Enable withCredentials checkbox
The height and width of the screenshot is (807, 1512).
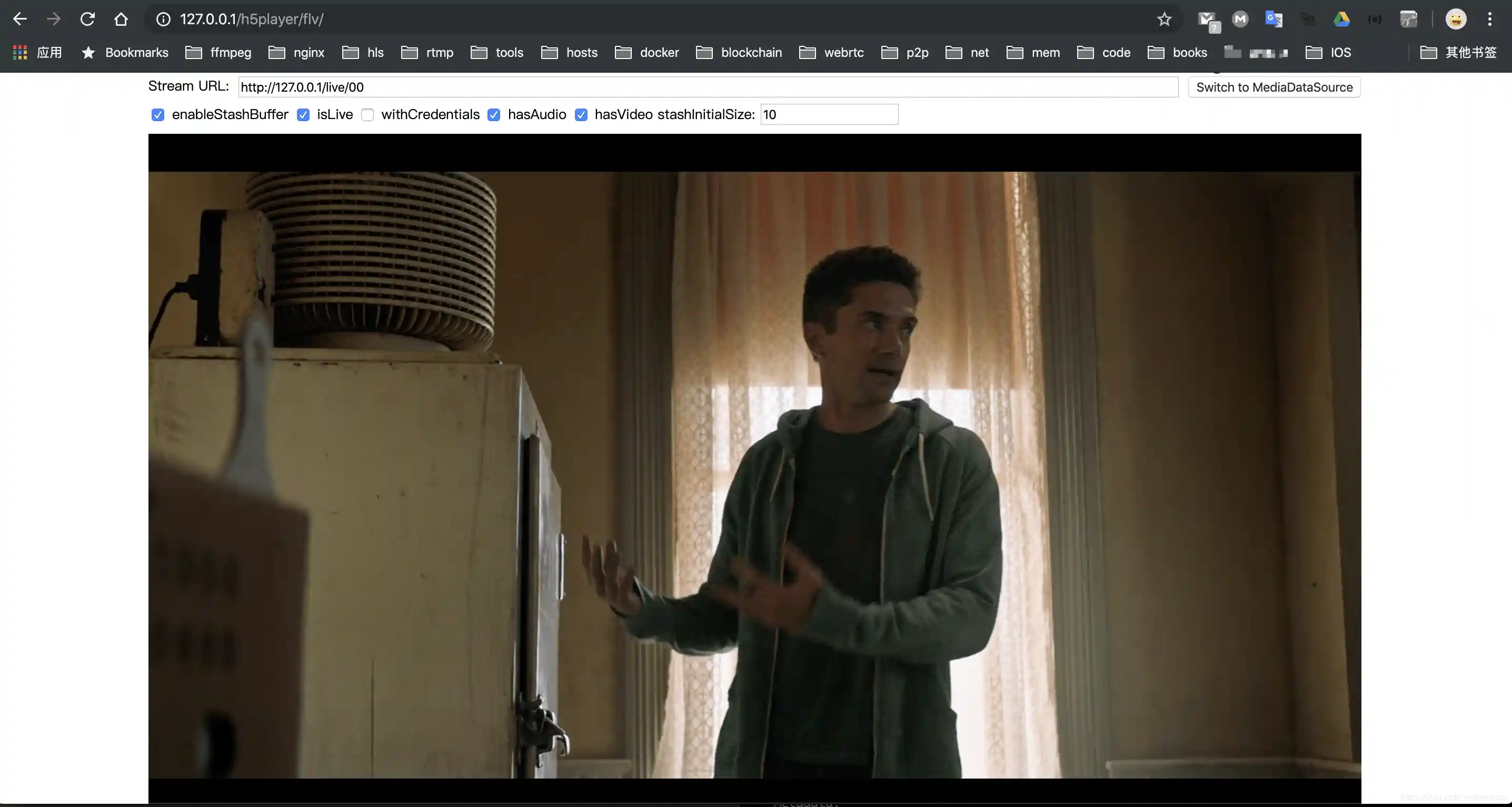pos(367,114)
